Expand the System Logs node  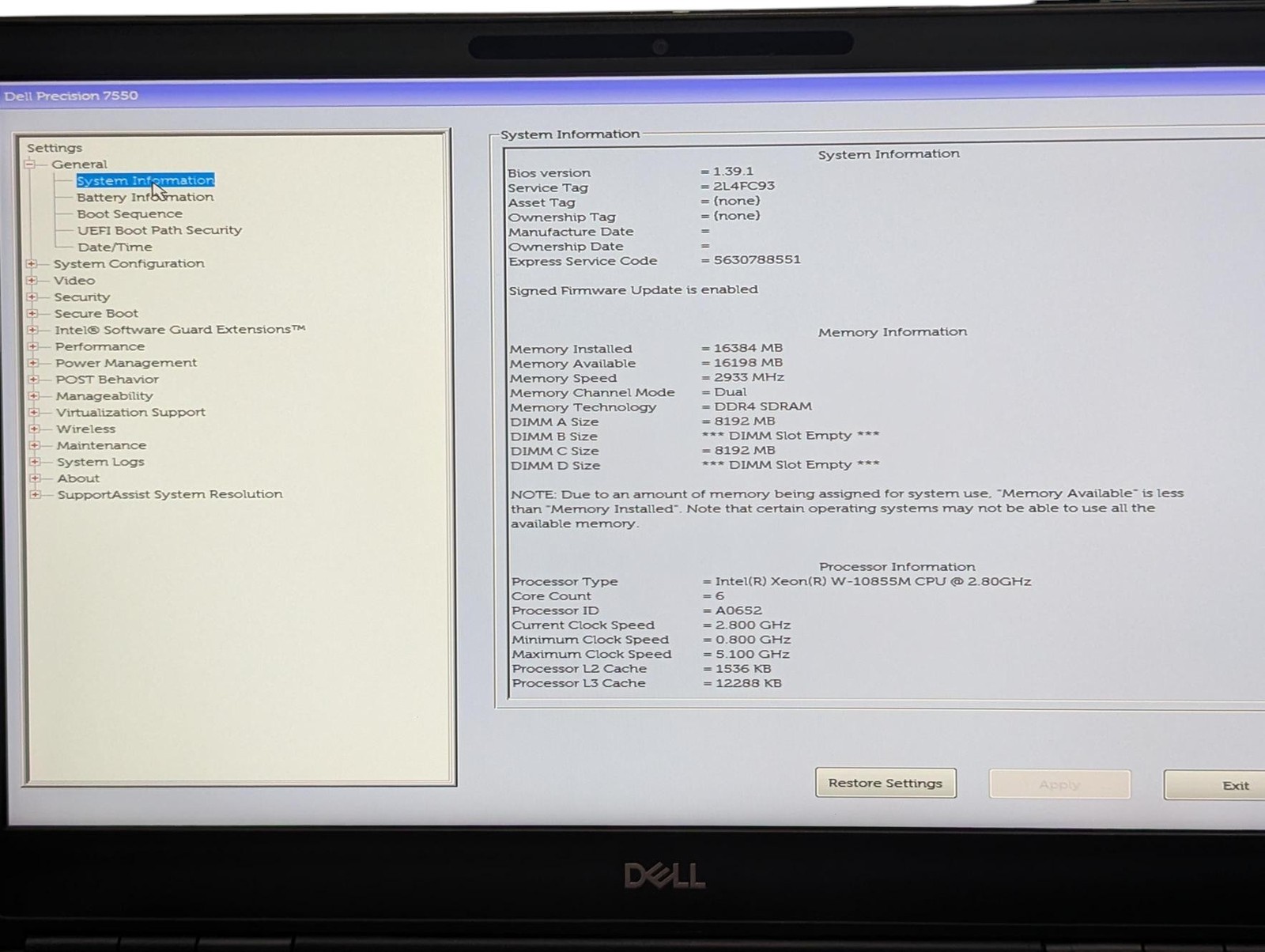tap(35, 462)
